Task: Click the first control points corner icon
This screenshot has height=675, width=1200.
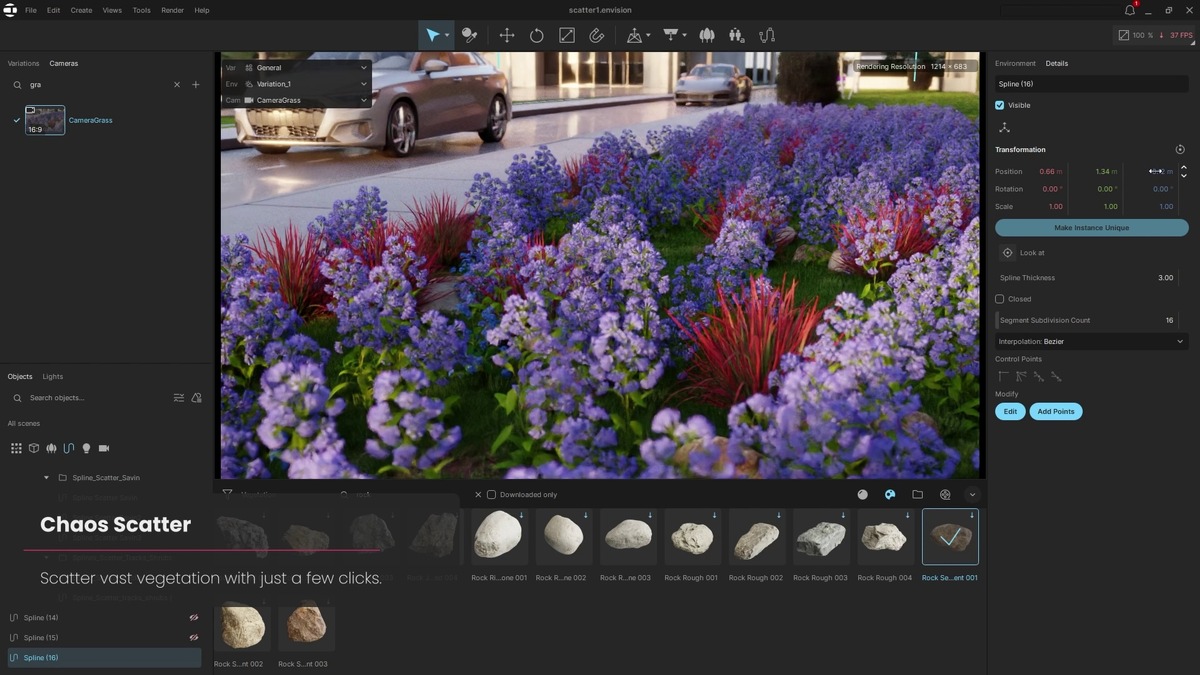Action: click(x=1003, y=376)
